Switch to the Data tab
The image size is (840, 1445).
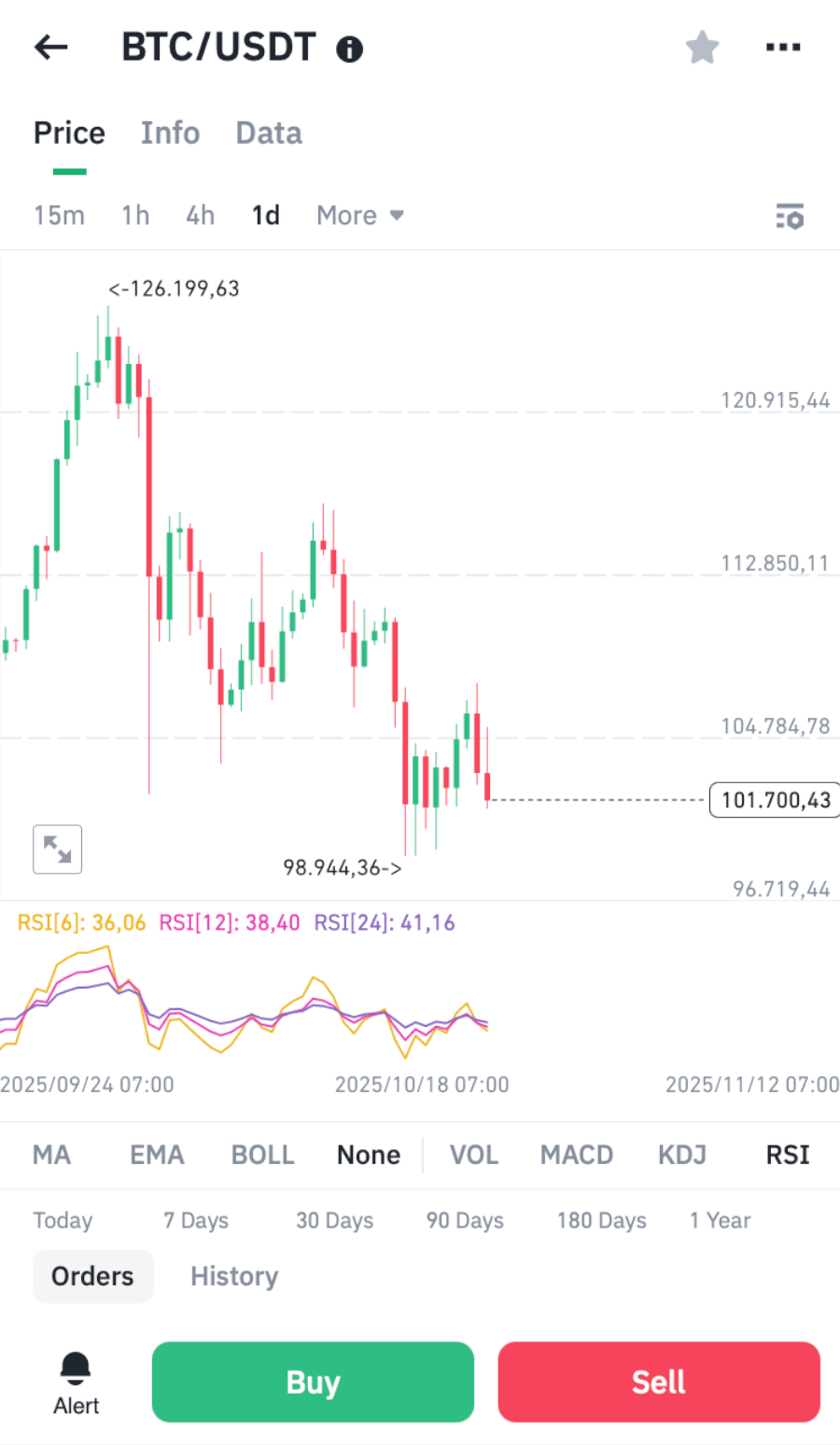pyautogui.click(x=269, y=133)
